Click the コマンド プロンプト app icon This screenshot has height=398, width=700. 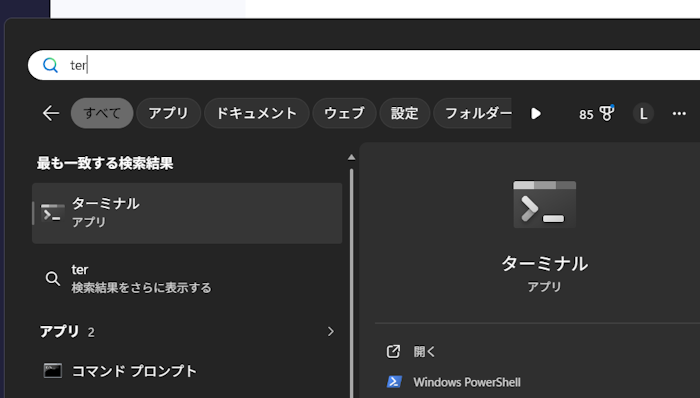[52, 371]
